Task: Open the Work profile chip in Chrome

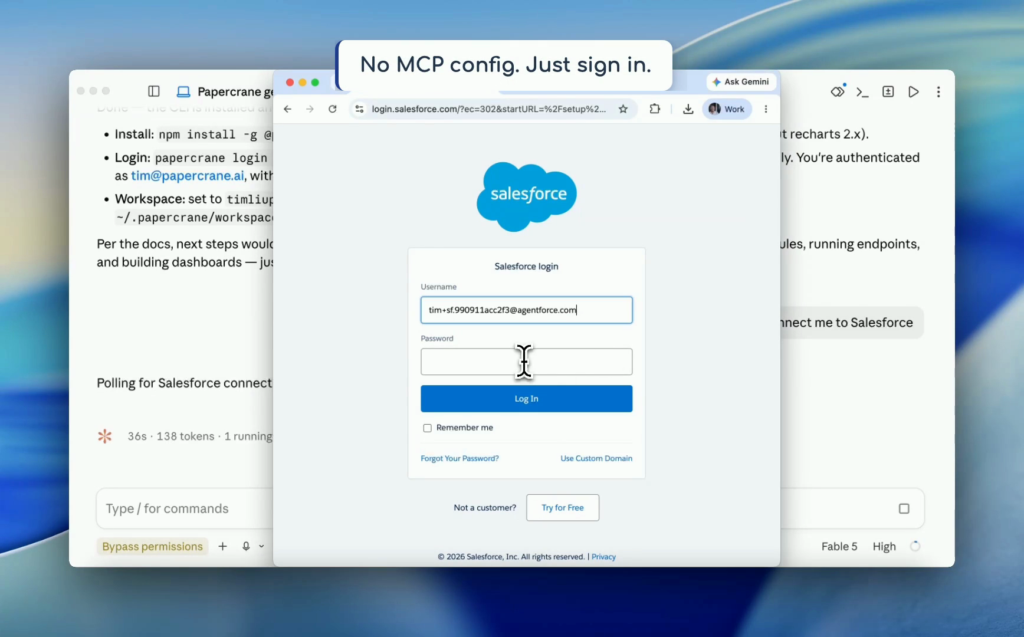Action: point(726,109)
